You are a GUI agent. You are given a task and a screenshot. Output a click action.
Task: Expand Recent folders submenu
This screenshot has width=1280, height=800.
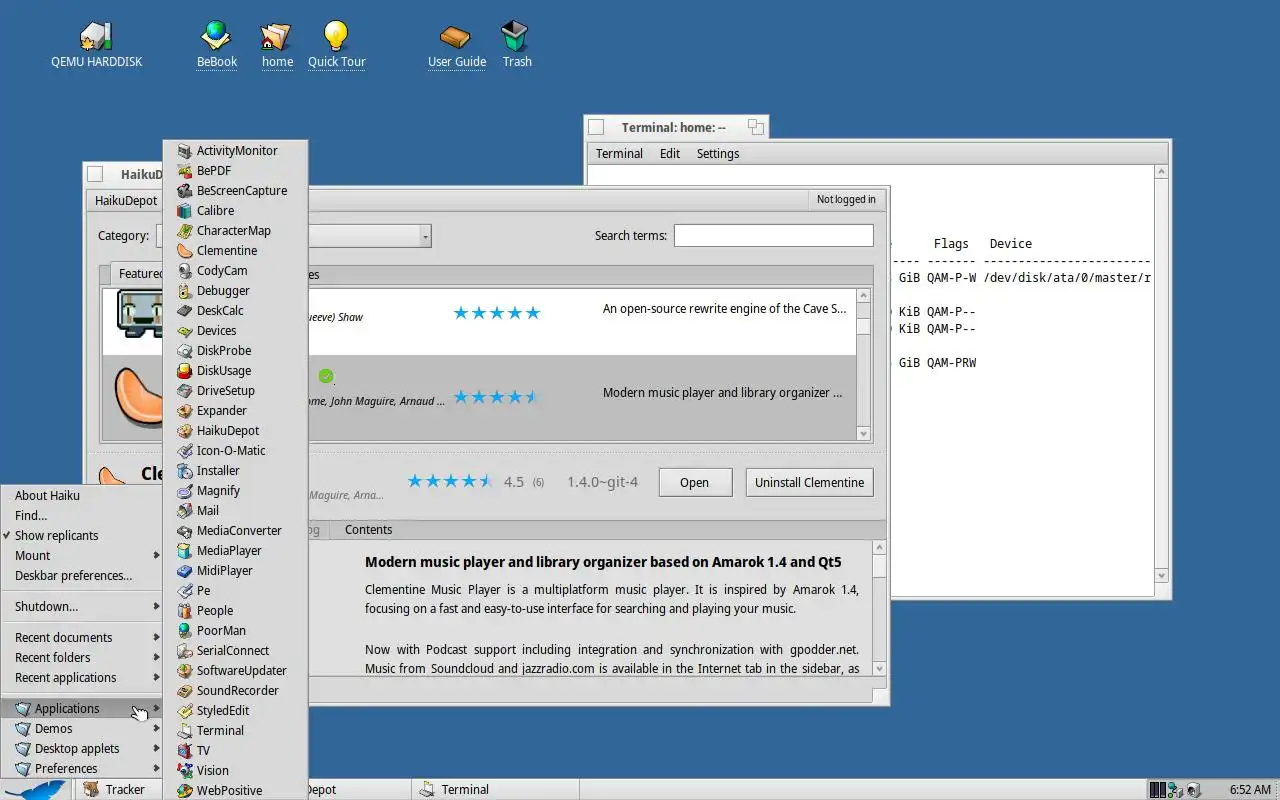coord(82,657)
